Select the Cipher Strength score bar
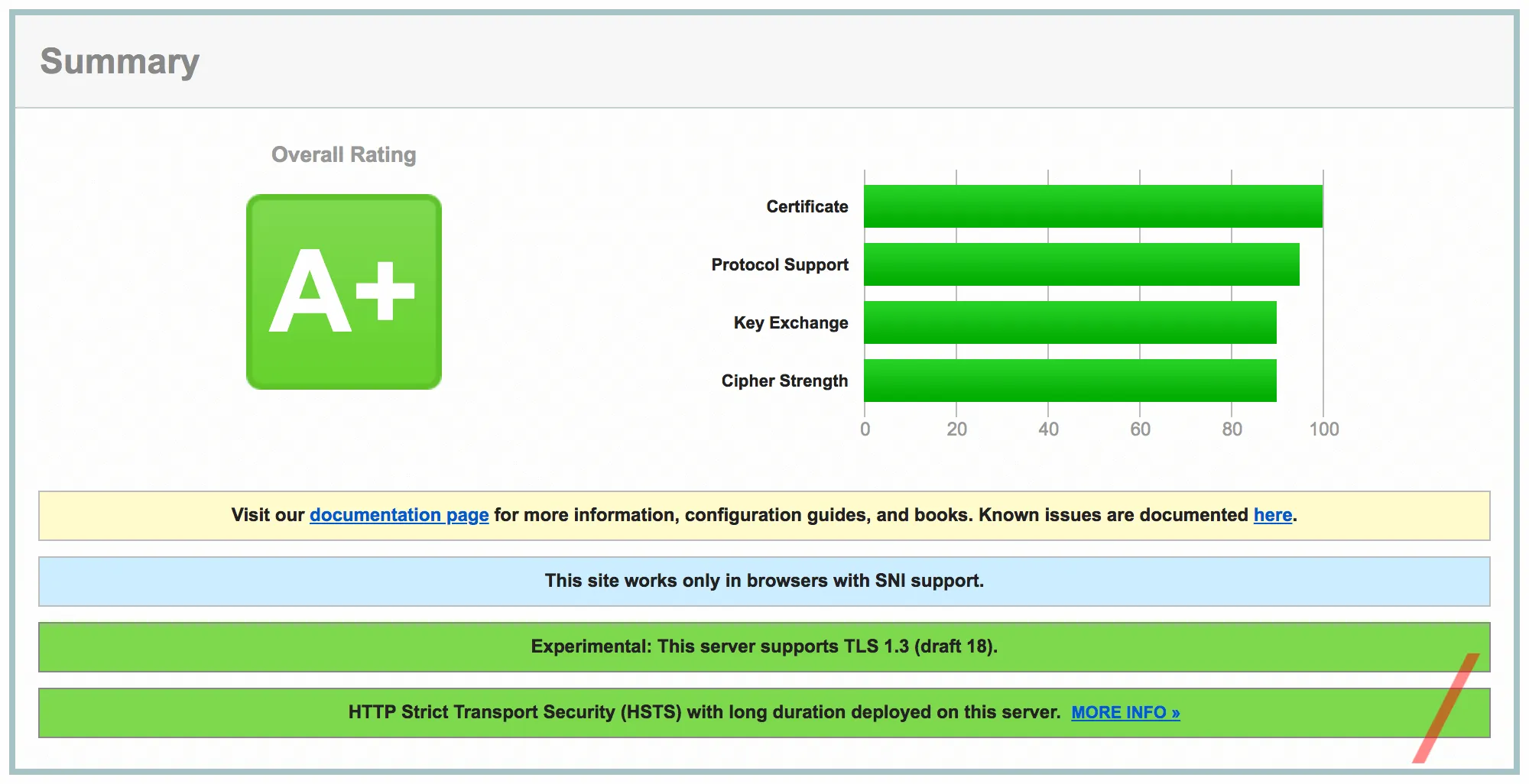The width and height of the screenshot is (1529, 784). [1069, 380]
